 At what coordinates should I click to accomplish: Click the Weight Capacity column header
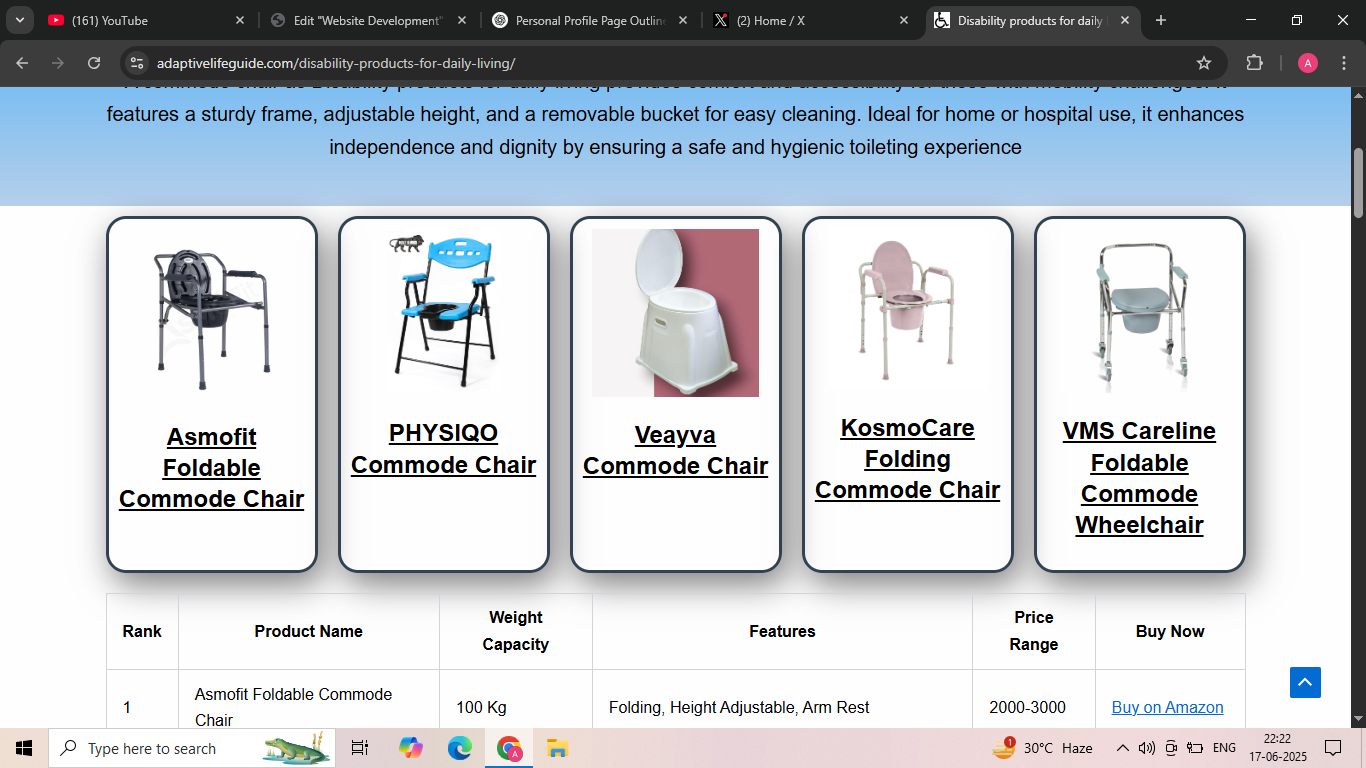point(515,631)
